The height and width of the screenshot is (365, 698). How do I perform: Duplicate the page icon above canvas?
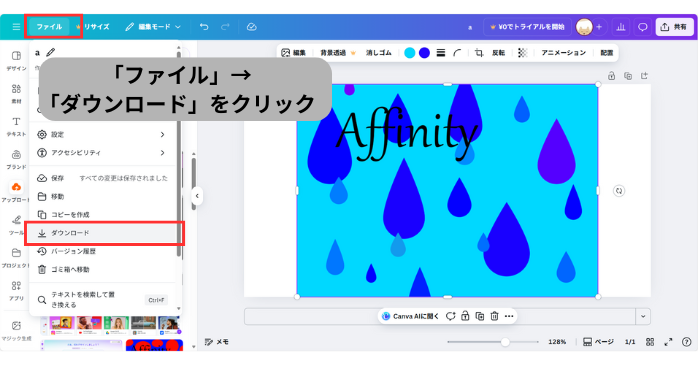[x=628, y=76]
